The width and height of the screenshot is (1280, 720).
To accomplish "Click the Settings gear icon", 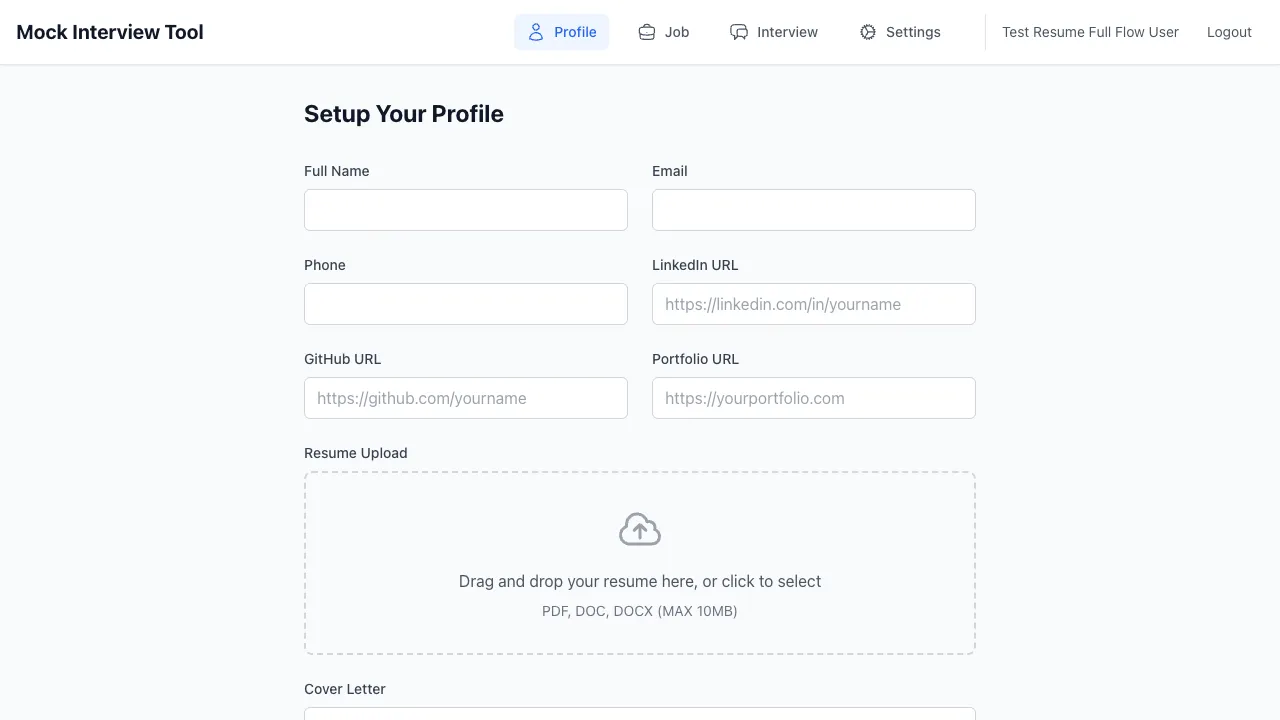I will tap(868, 32).
